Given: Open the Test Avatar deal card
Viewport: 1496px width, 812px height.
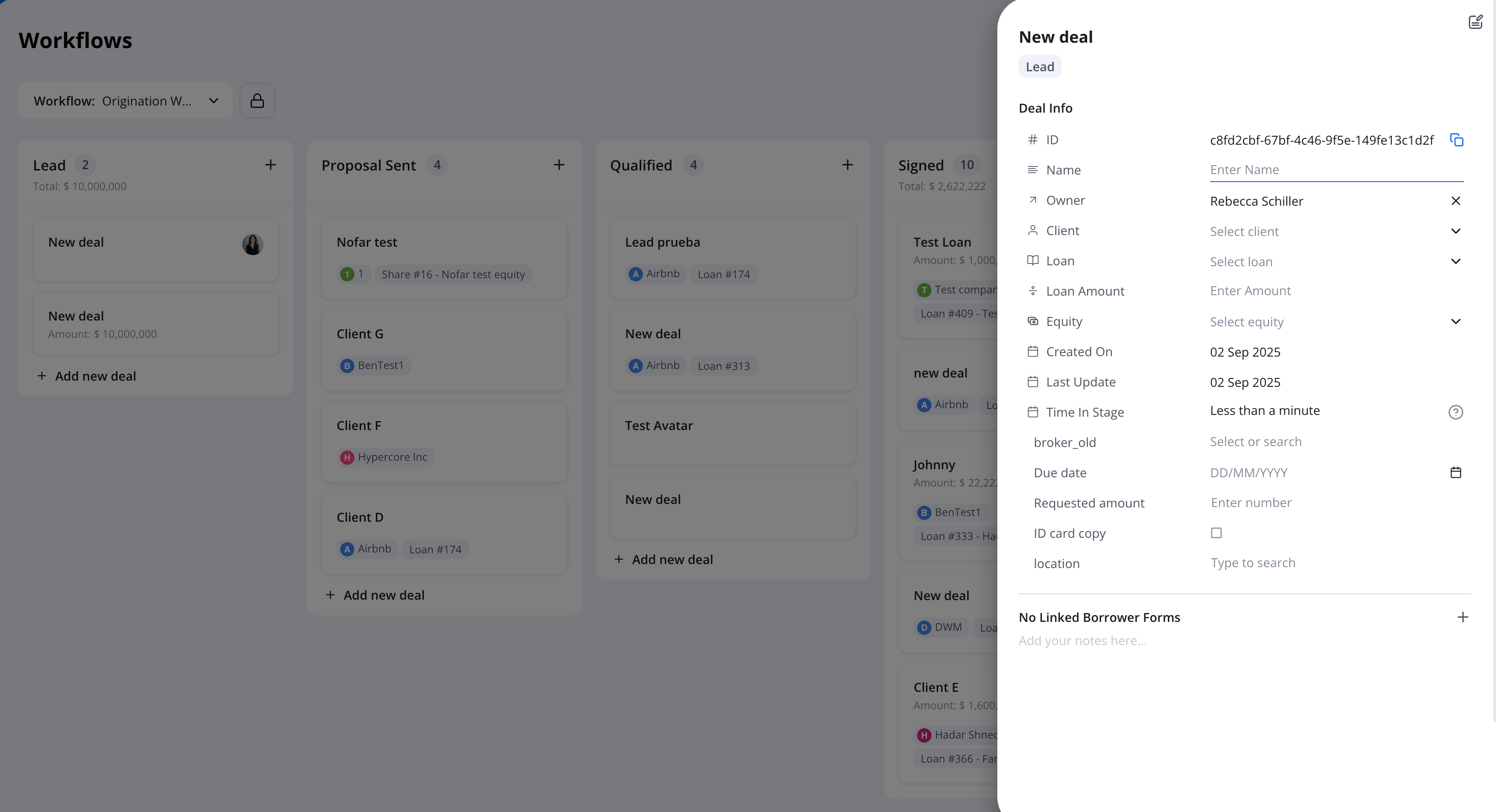Looking at the screenshot, I should point(732,434).
